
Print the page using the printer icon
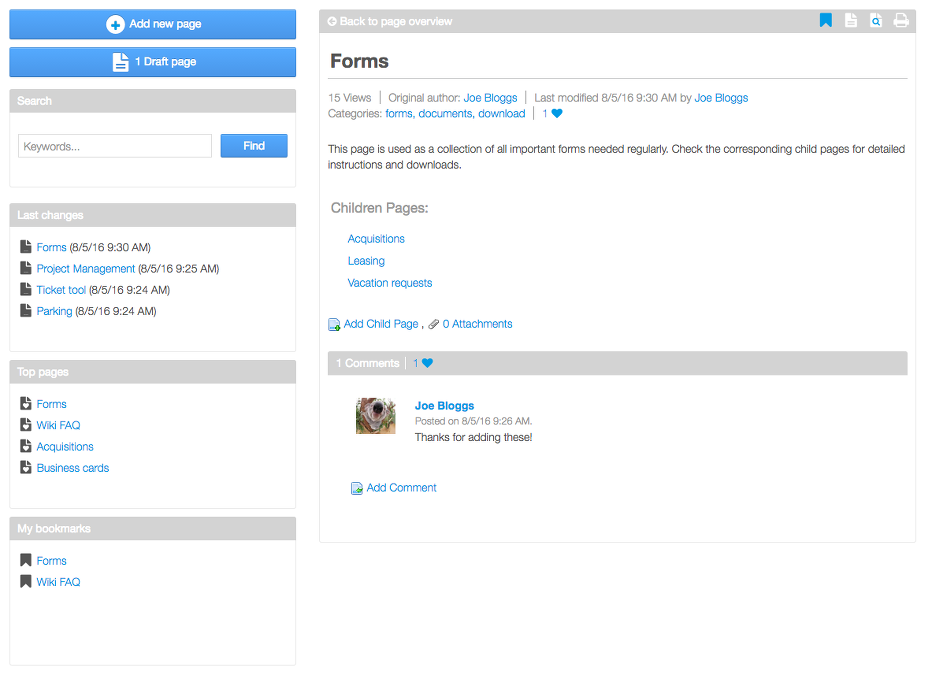coord(901,21)
